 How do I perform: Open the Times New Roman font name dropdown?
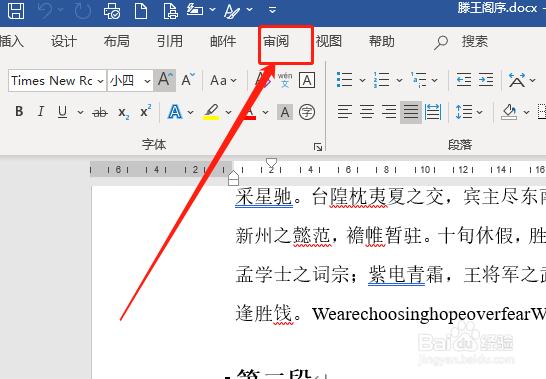click(x=101, y=81)
